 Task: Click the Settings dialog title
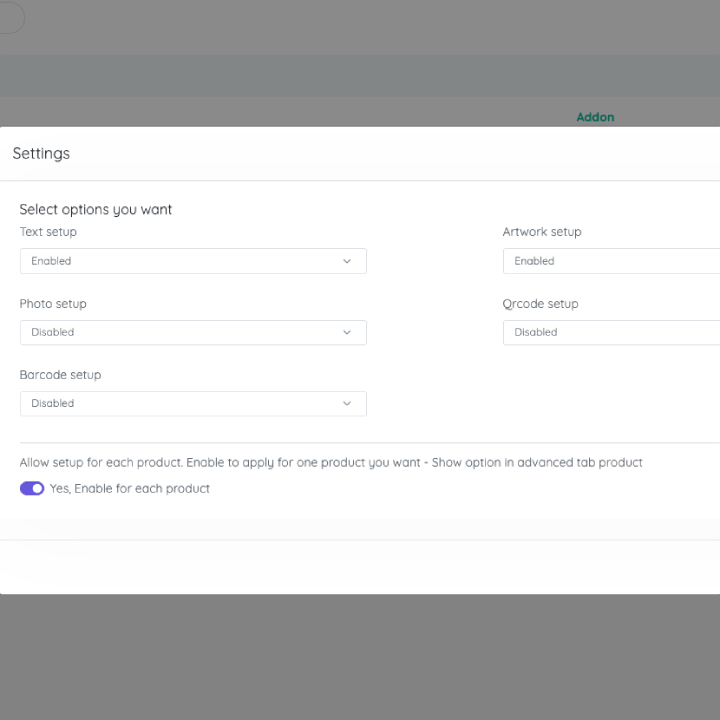point(41,154)
